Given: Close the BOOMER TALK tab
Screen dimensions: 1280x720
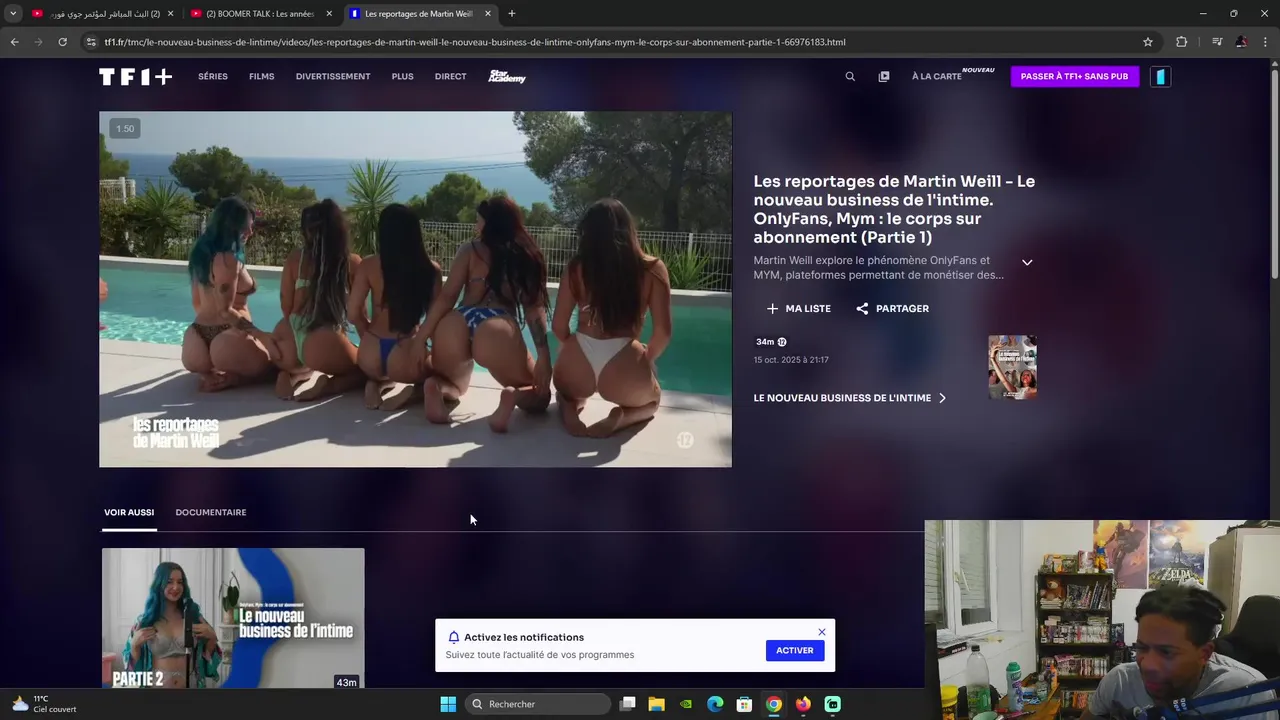Looking at the screenshot, I should point(329,14).
